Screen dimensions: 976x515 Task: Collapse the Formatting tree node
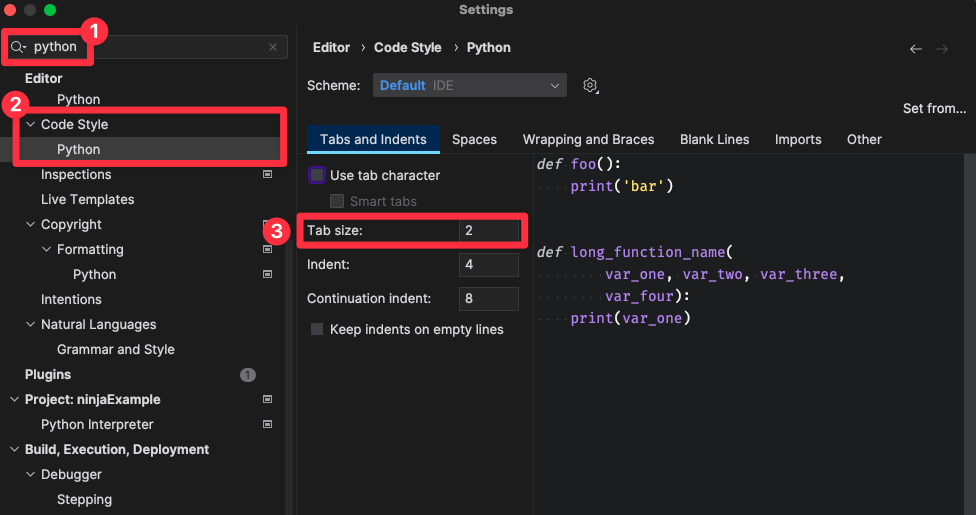pyautogui.click(x=46, y=249)
